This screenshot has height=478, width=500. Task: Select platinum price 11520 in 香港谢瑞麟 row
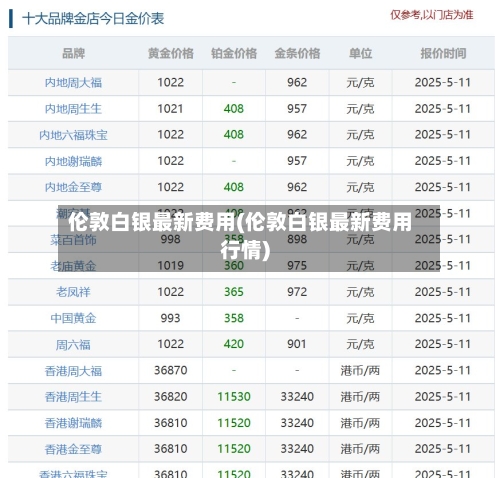[x=234, y=423]
